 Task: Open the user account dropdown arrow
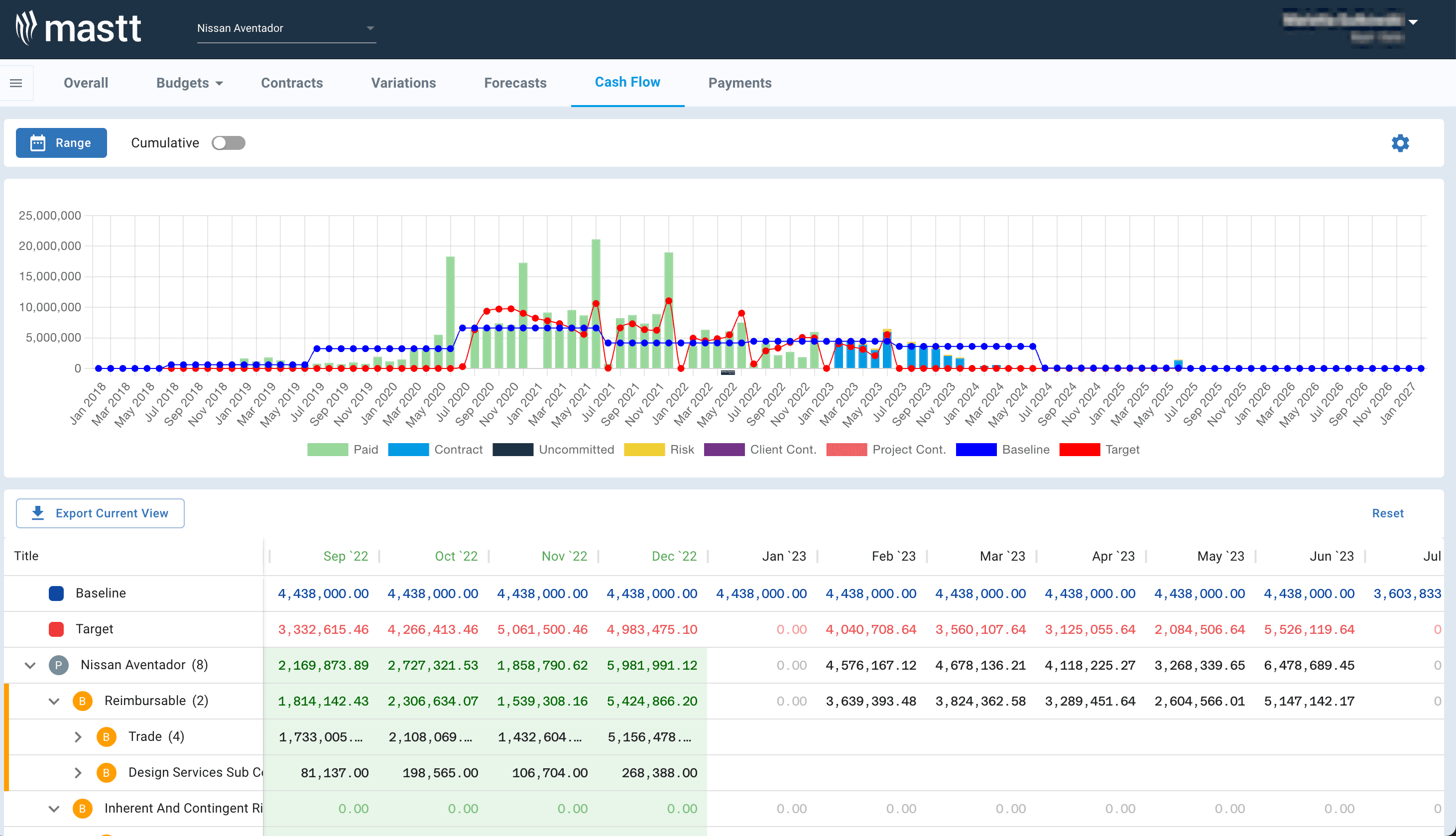click(1414, 22)
